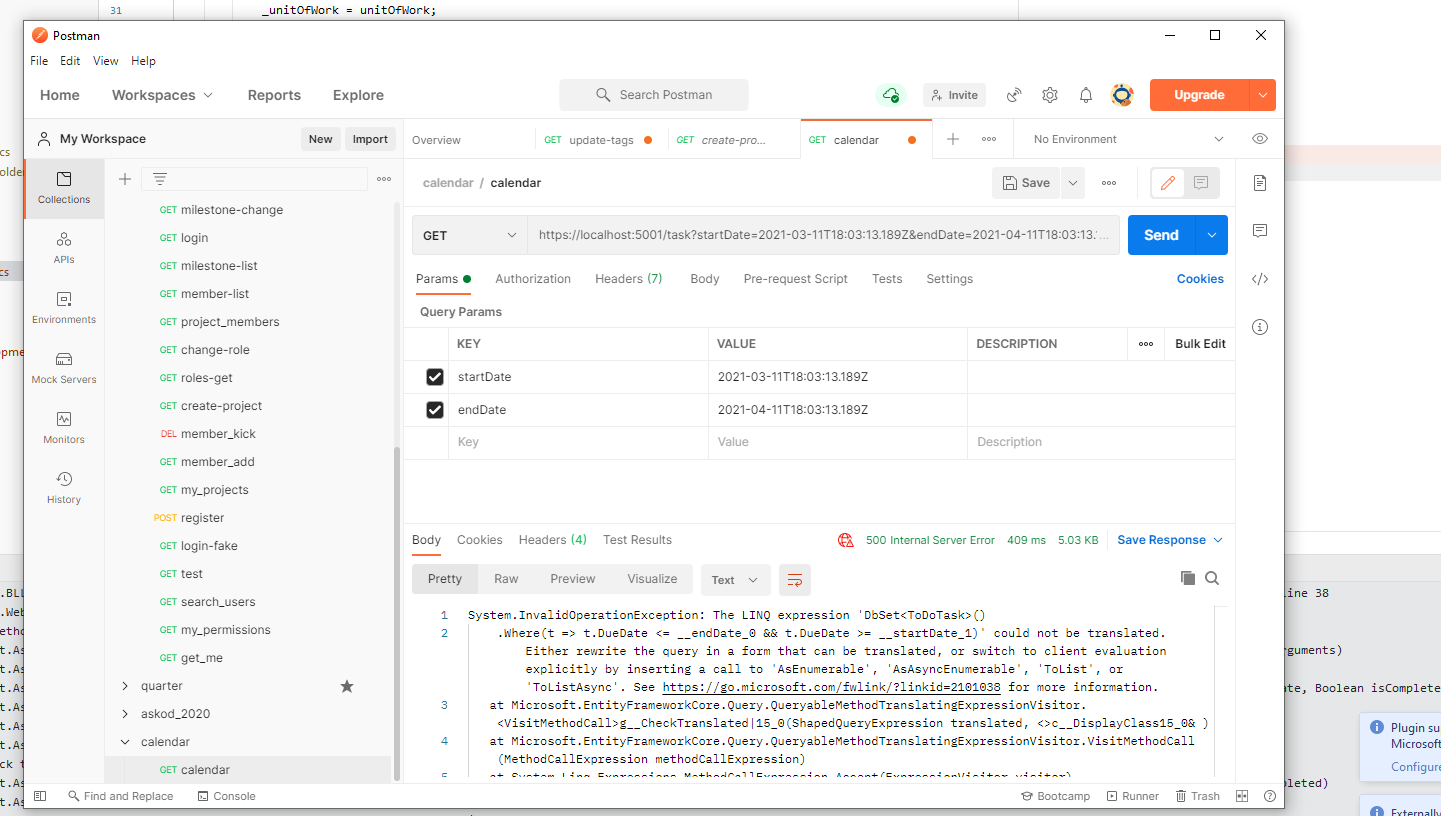
Task: Create new collection with the plus icon
Action: (125, 179)
